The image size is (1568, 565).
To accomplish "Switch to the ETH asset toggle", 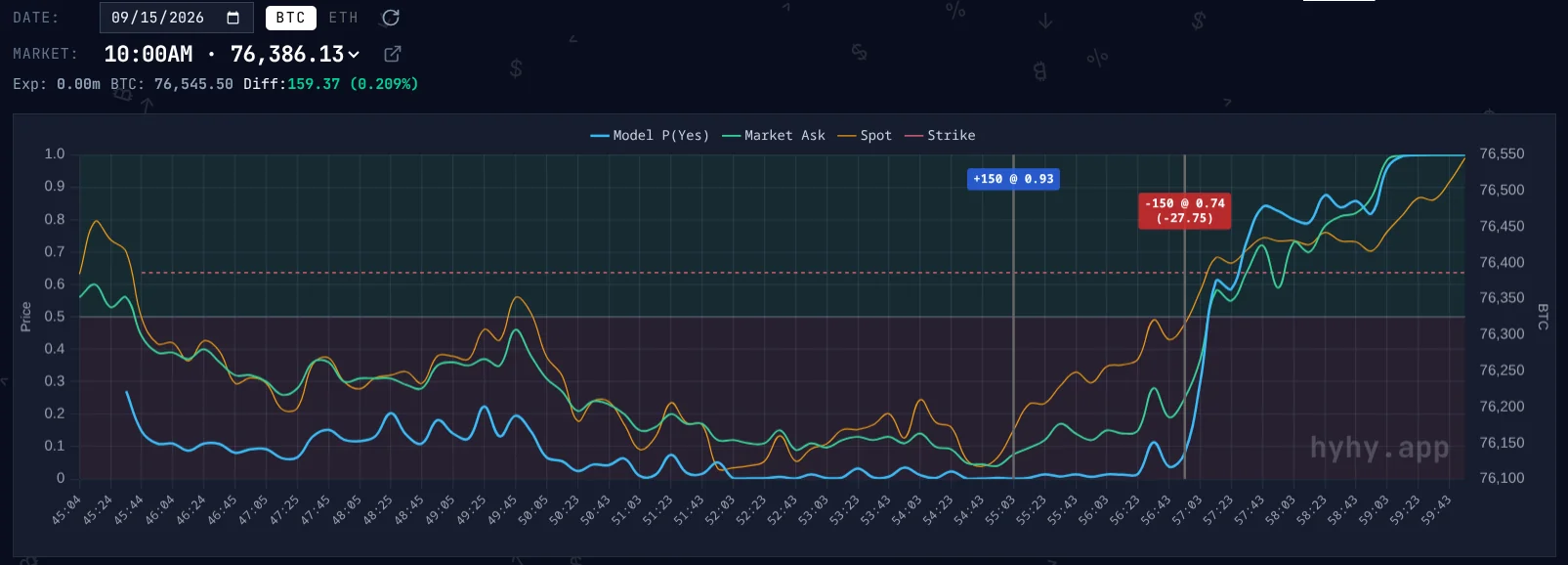I will tap(344, 18).
